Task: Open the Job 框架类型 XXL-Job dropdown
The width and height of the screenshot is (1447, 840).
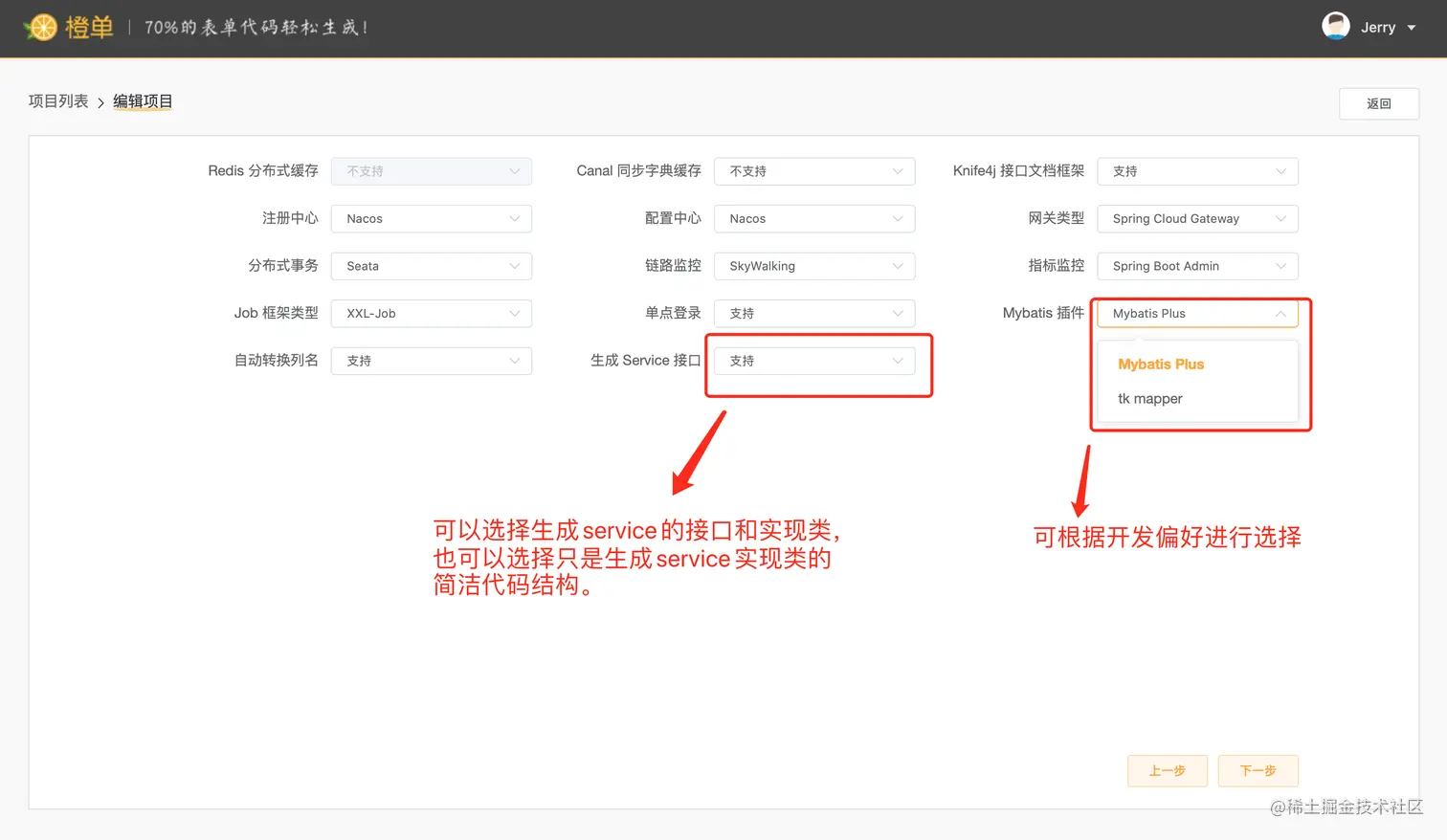Action: click(x=432, y=313)
